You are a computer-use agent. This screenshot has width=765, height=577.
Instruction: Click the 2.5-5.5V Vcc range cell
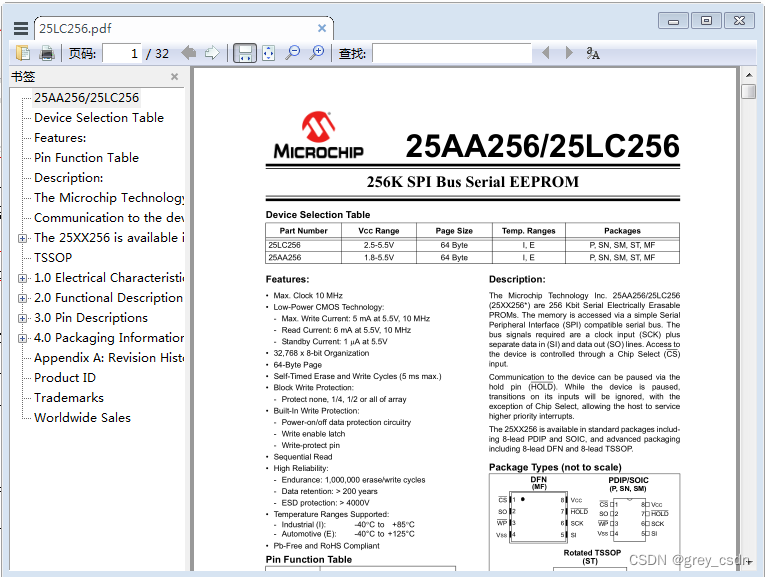(x=379, y=245)
